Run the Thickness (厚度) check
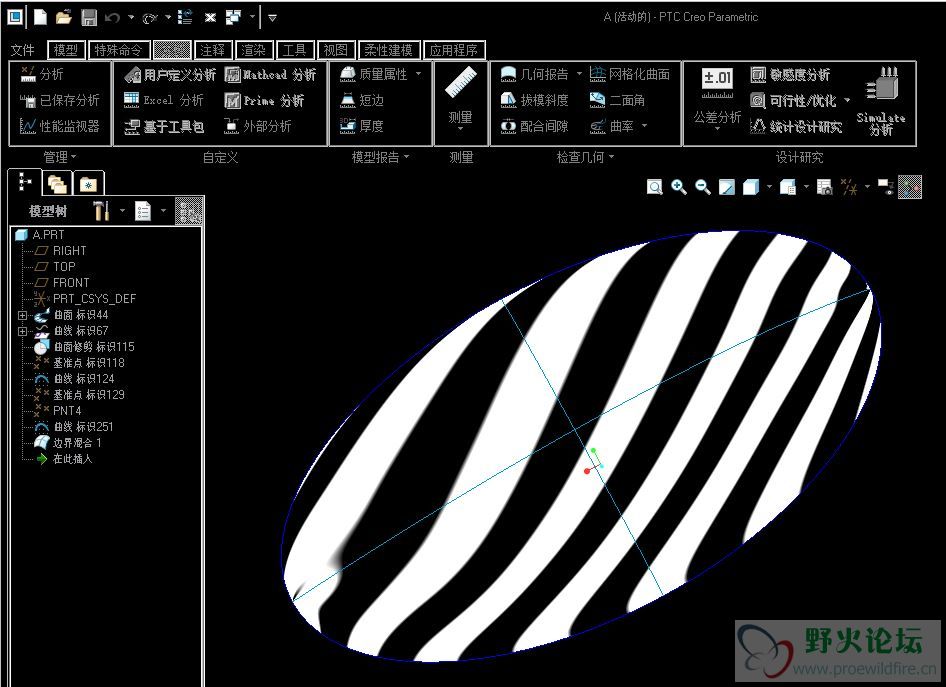946x687 pixels. tap(362, 126)
